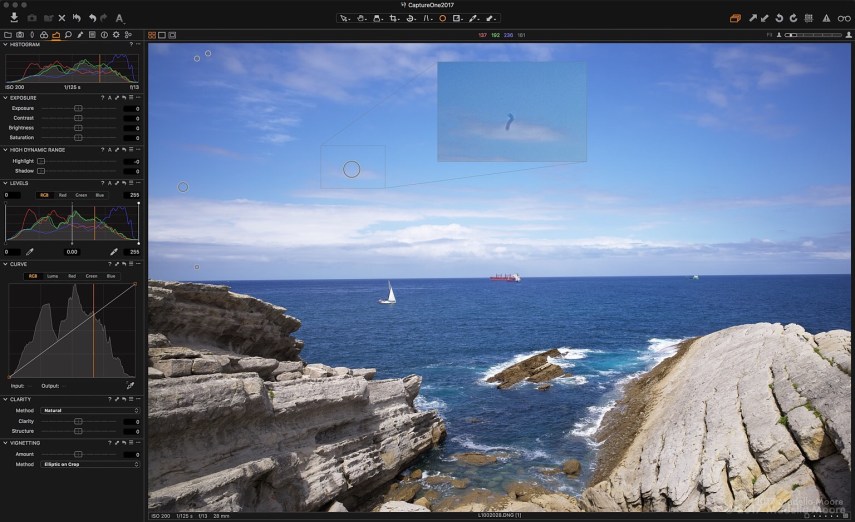The width and height of the screenshot is (855, 522).
Task: Click the L1002028.DNG file name in status bar
Action: coord(499,515)
